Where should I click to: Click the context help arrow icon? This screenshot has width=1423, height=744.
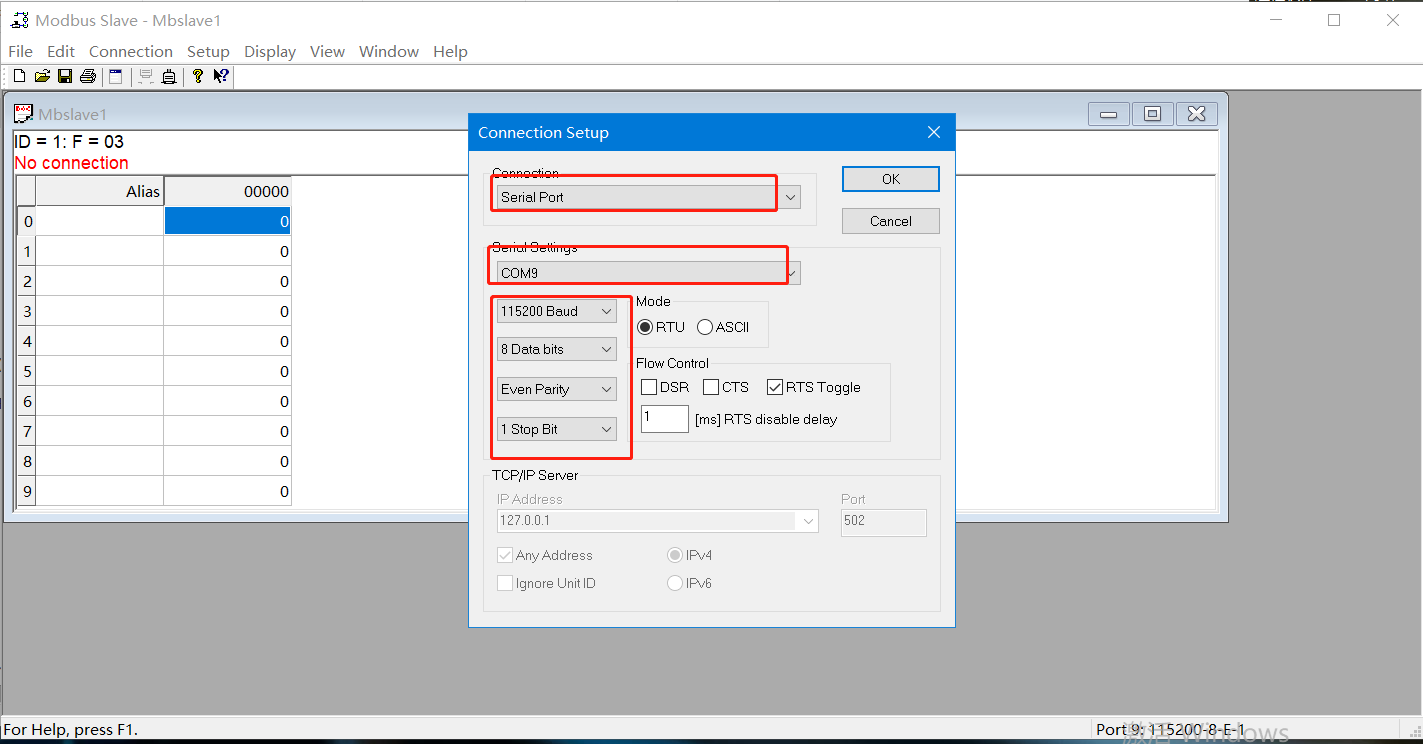pos(221,76)
